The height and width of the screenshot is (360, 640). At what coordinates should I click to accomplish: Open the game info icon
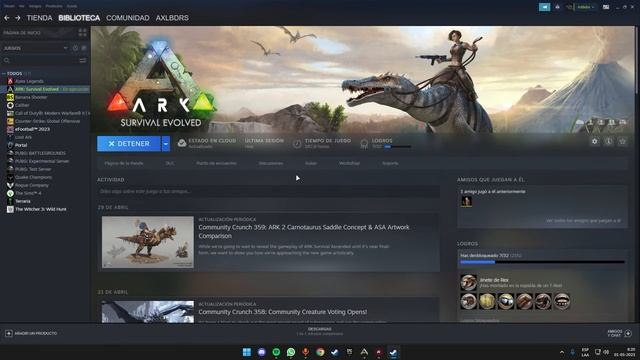(608, 141)
